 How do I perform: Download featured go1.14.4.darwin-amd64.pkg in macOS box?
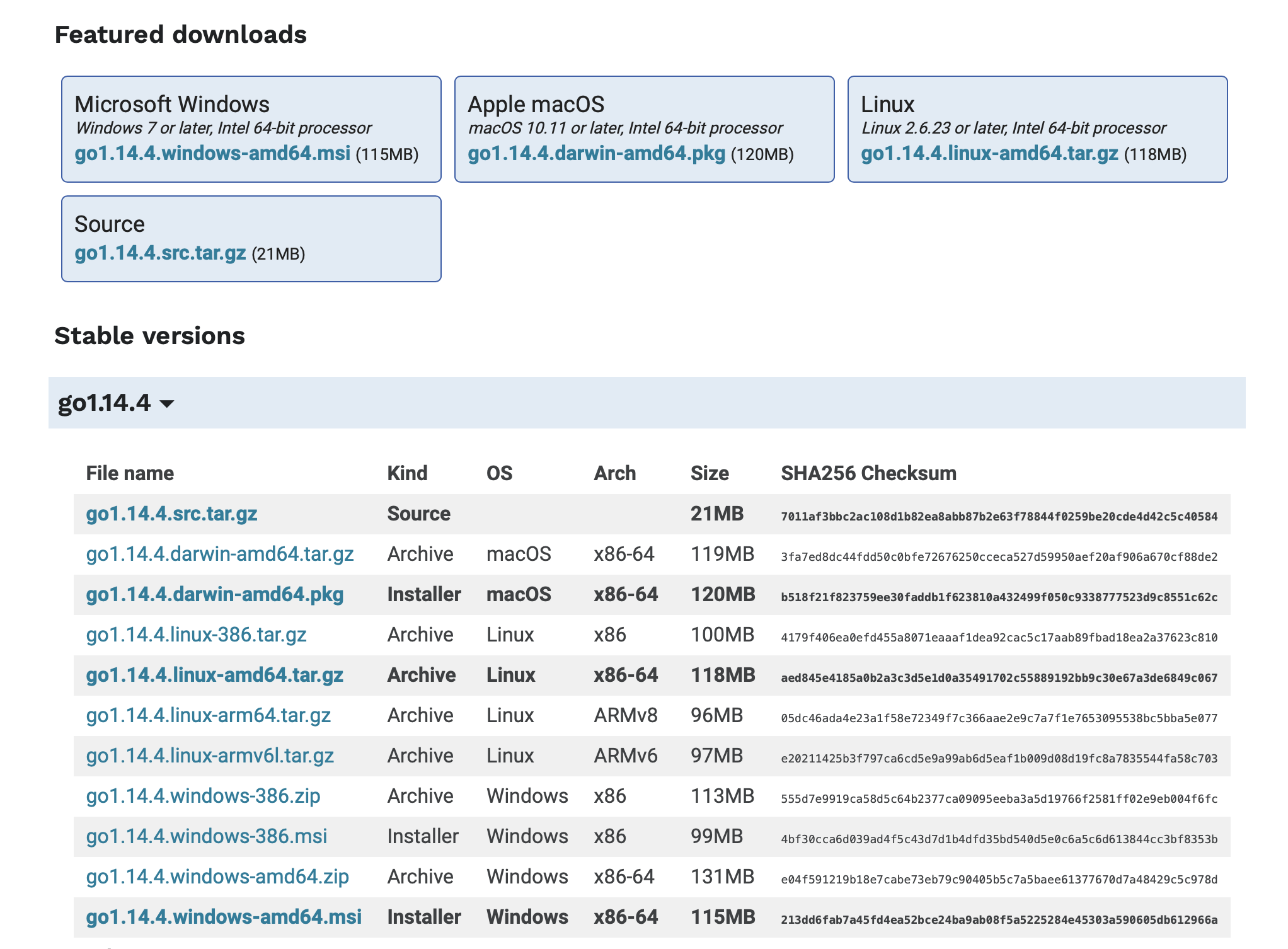coord(596,154)
